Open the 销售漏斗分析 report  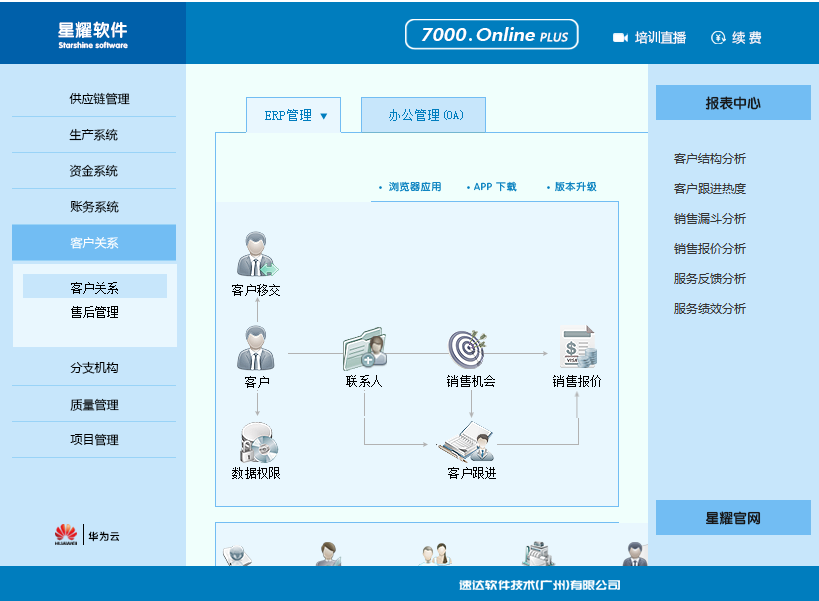tap(709, 219)
